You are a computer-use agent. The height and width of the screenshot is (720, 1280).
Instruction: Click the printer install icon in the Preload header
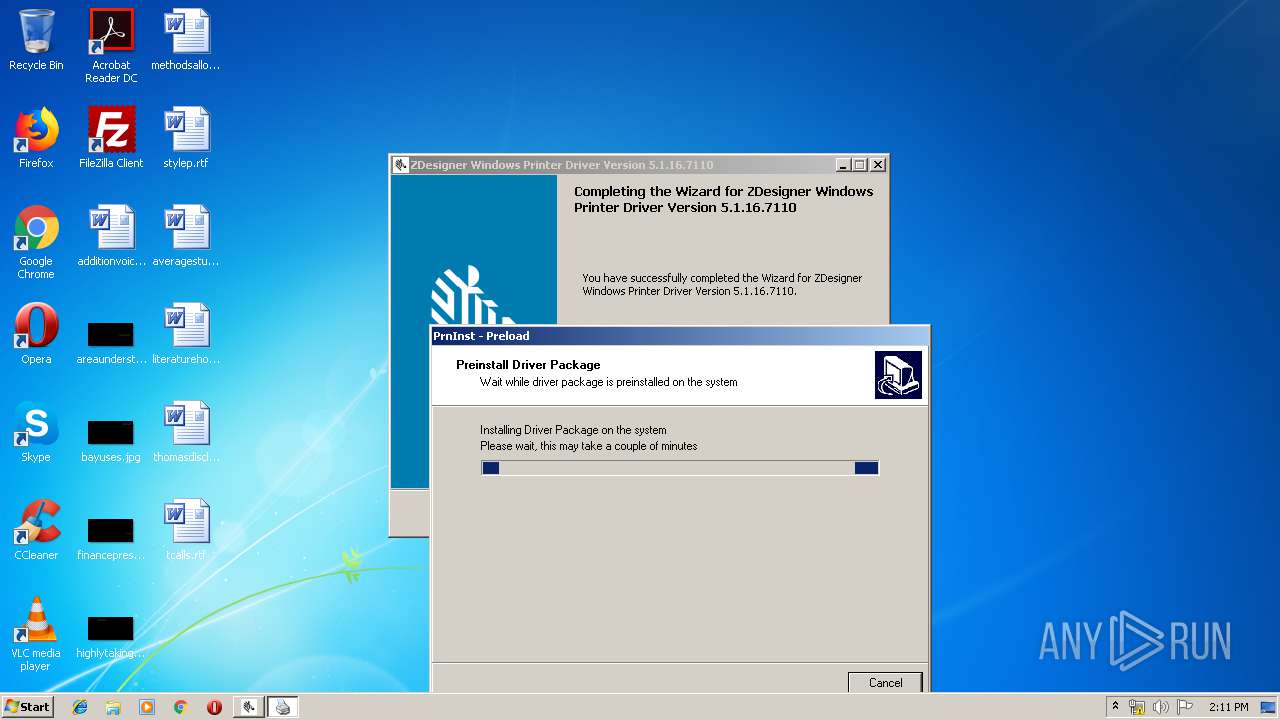click(x=898, y=375)
